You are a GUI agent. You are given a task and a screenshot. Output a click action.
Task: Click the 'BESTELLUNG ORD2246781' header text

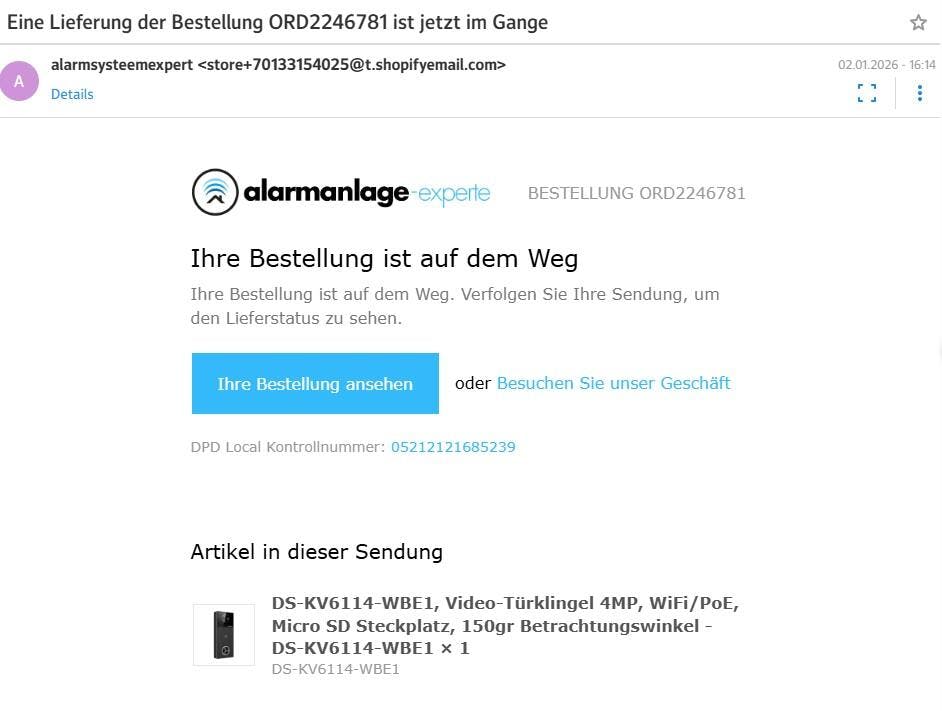pos(636,194)
